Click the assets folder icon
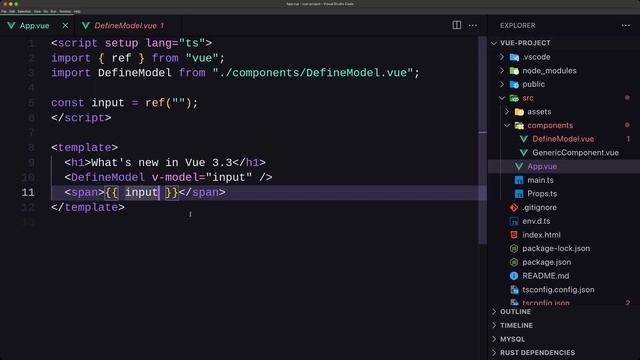The width and height of the screenshot is (640, 360). 519,112
